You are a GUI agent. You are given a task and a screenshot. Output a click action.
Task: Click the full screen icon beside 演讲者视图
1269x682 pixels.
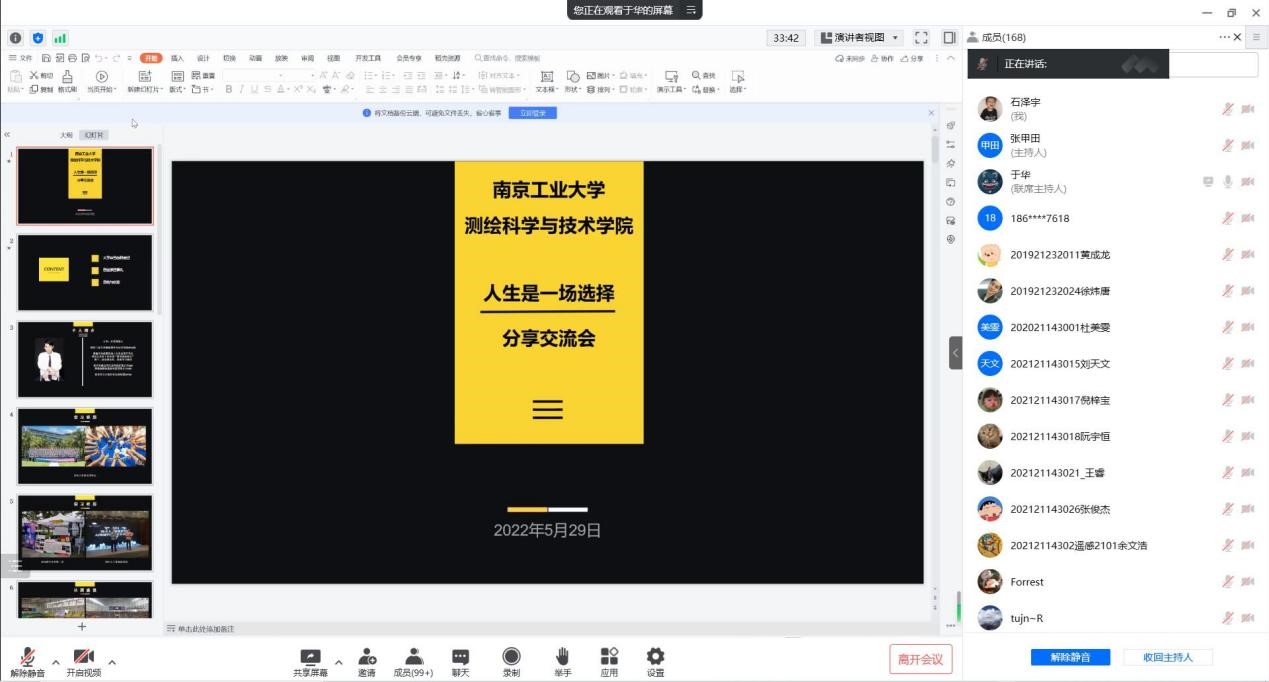(x=921, y=38)
